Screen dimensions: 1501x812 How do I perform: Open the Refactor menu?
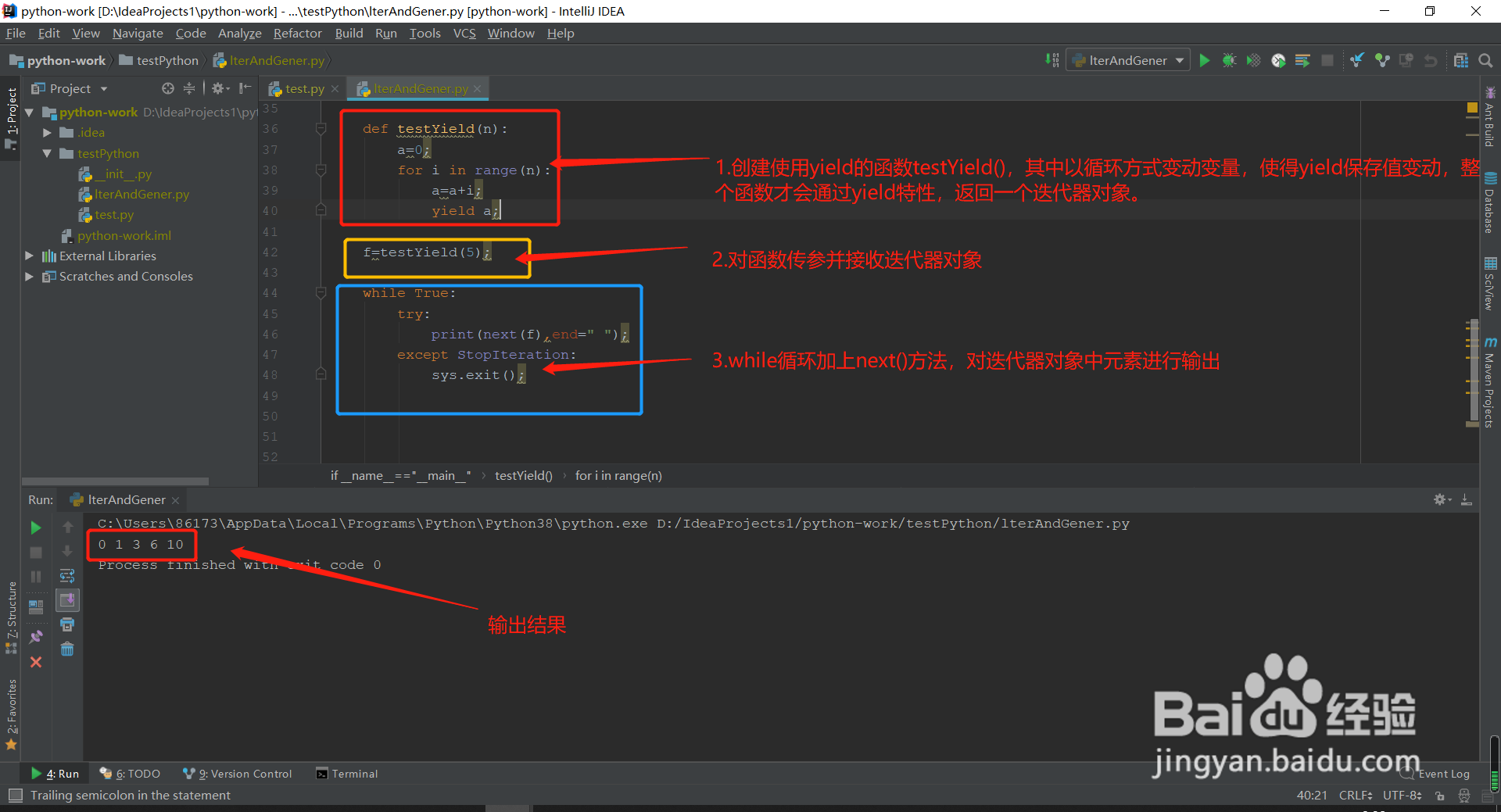[297, 33]
